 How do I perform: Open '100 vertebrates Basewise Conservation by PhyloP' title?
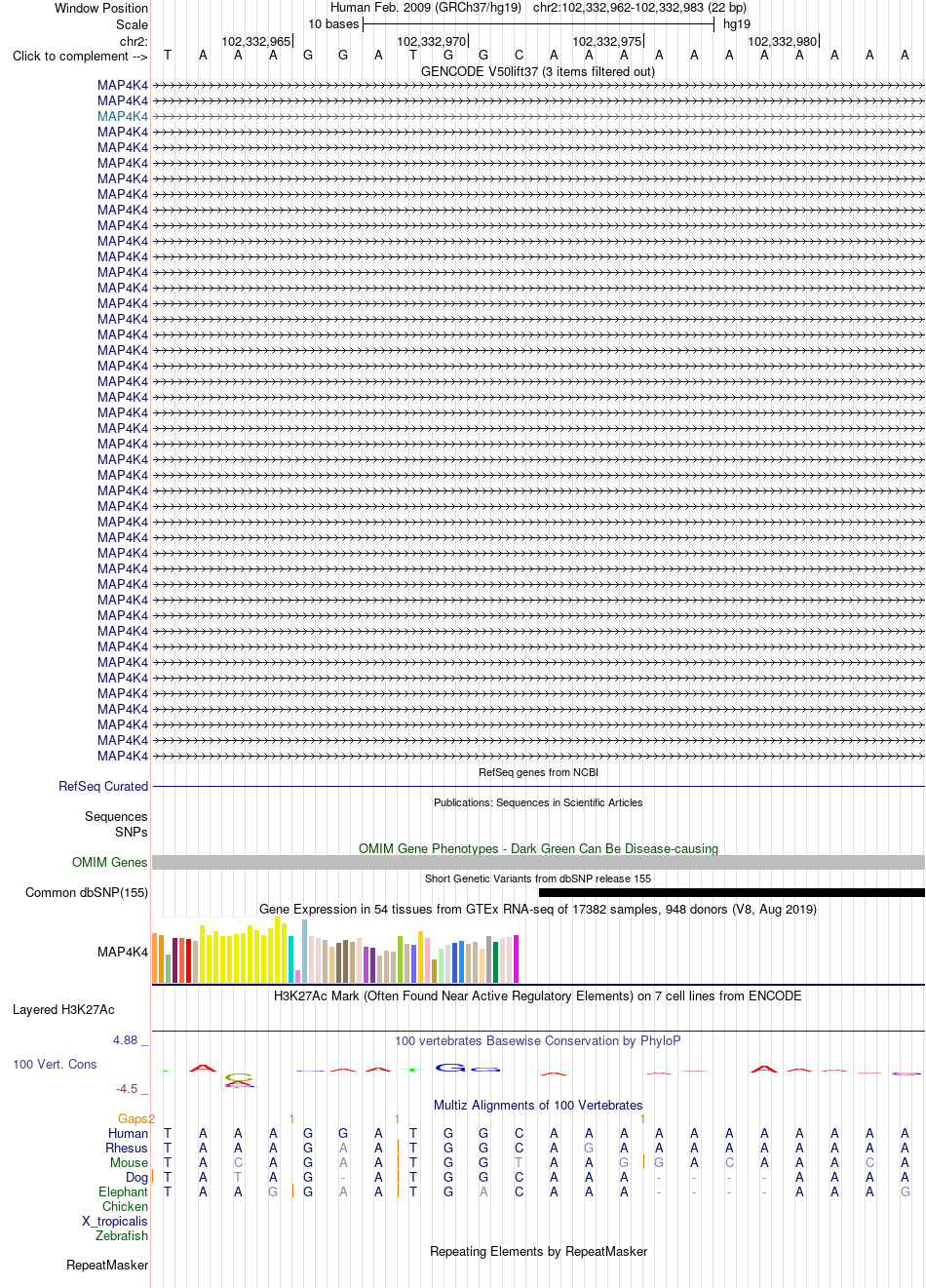point(538,1040)
